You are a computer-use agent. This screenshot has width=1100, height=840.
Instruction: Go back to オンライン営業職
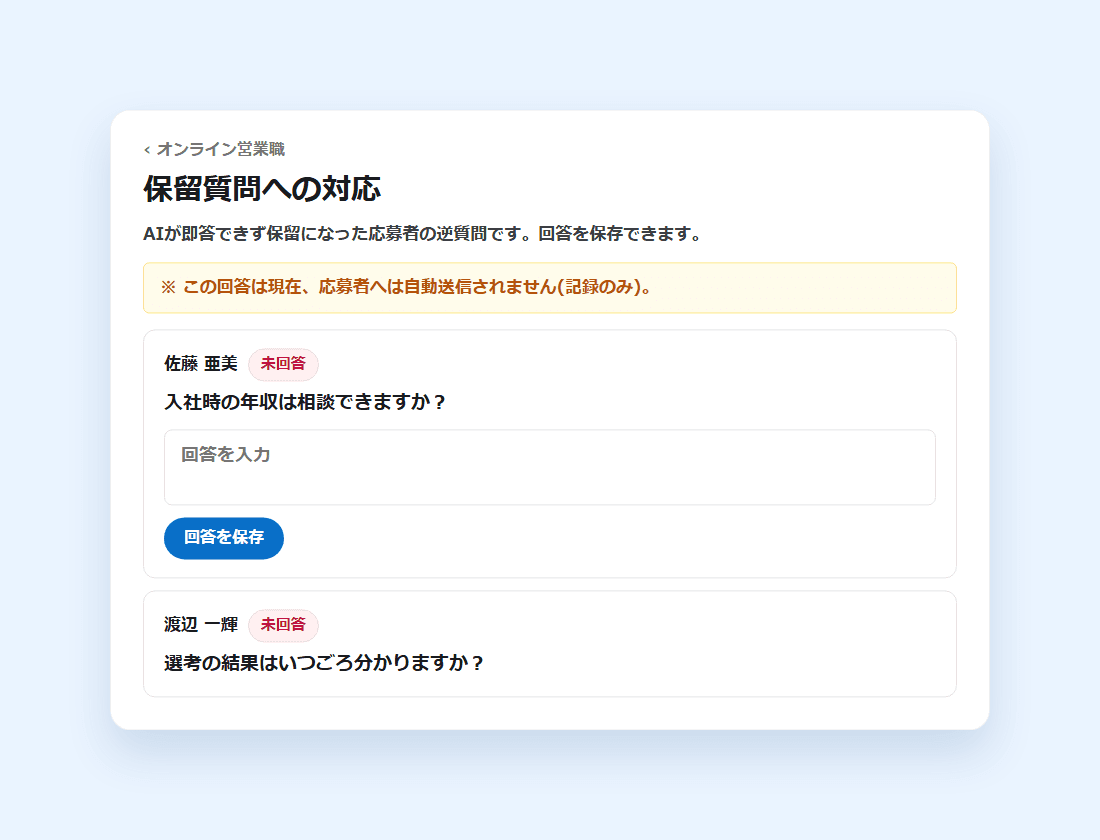215,149
